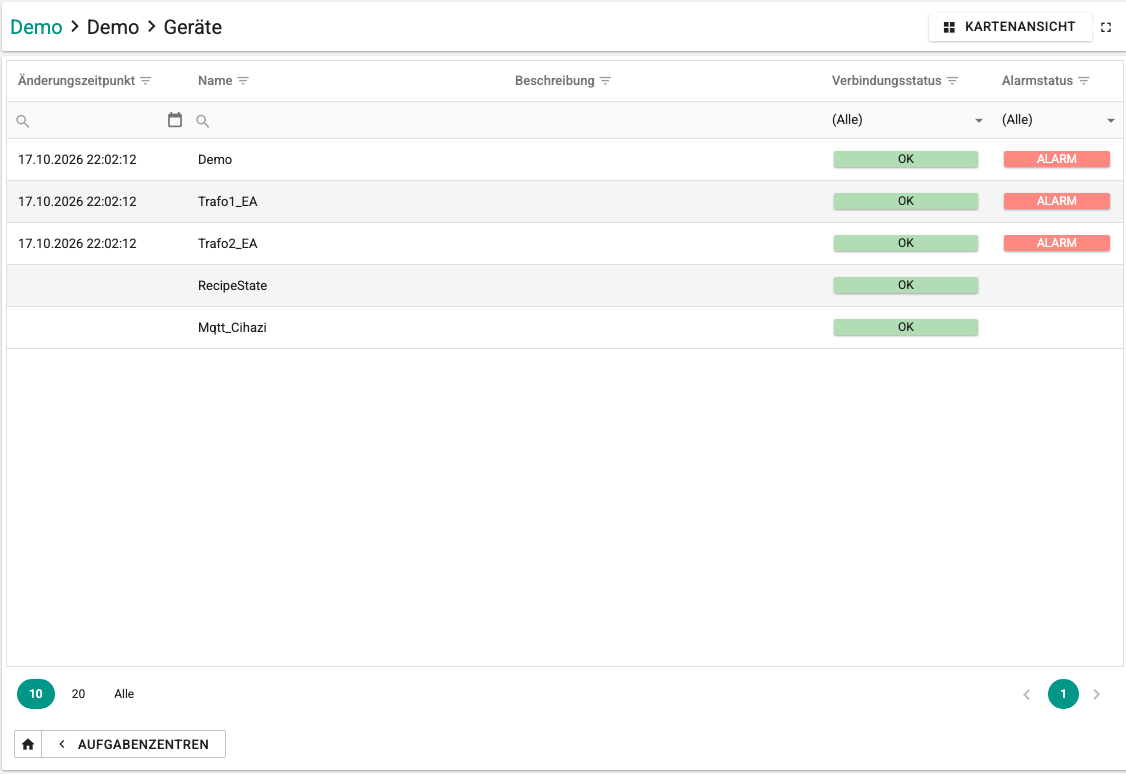Select 20 rows per page
The height and width of the screenshot is (774, 1126).
(78, 694)
